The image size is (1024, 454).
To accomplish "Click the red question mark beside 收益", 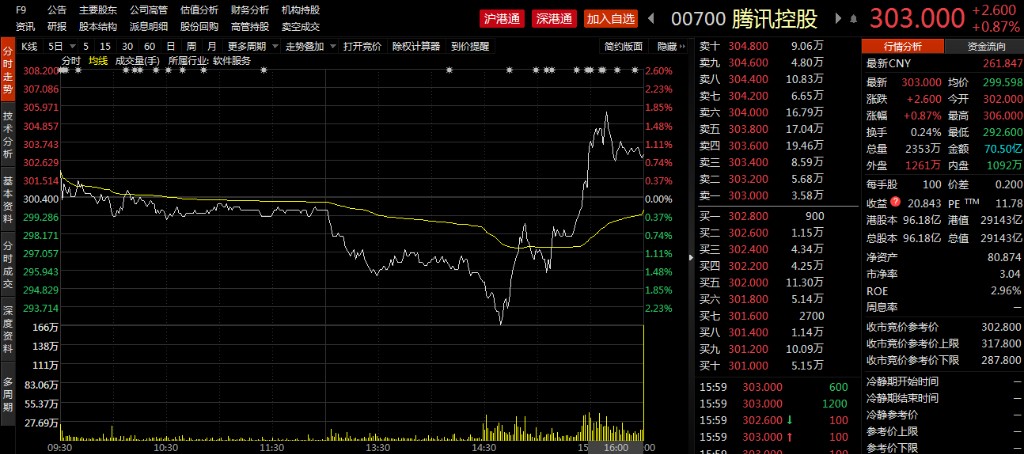I will (895, 201).
